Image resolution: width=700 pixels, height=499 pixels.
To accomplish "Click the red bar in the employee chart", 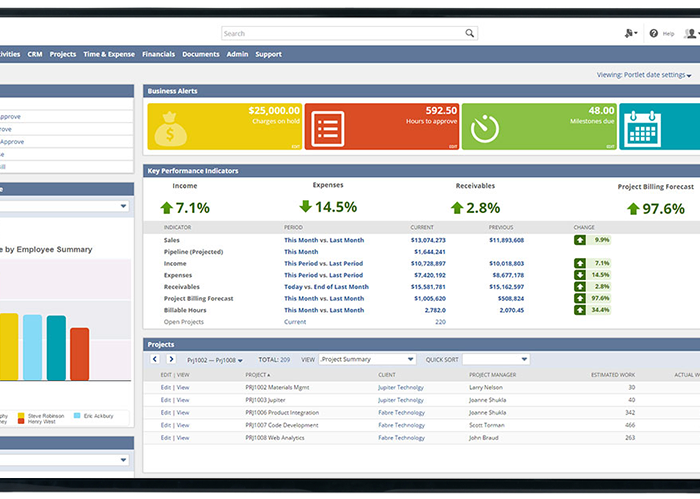I will click(x=79, y=354).
